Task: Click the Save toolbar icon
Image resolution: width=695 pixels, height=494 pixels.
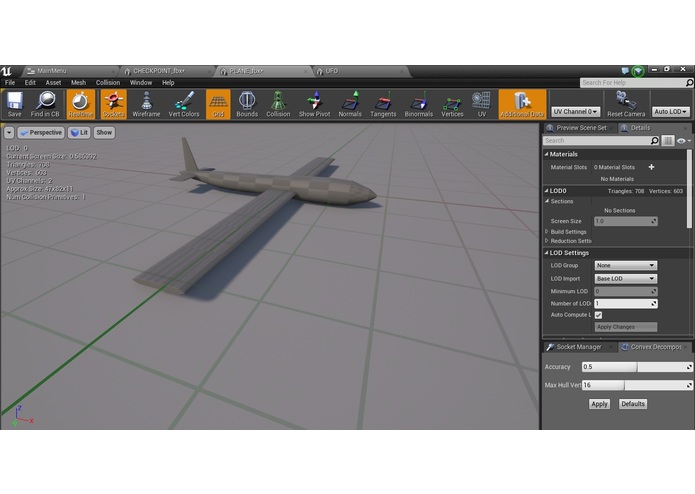Action: tap(14, 104)
